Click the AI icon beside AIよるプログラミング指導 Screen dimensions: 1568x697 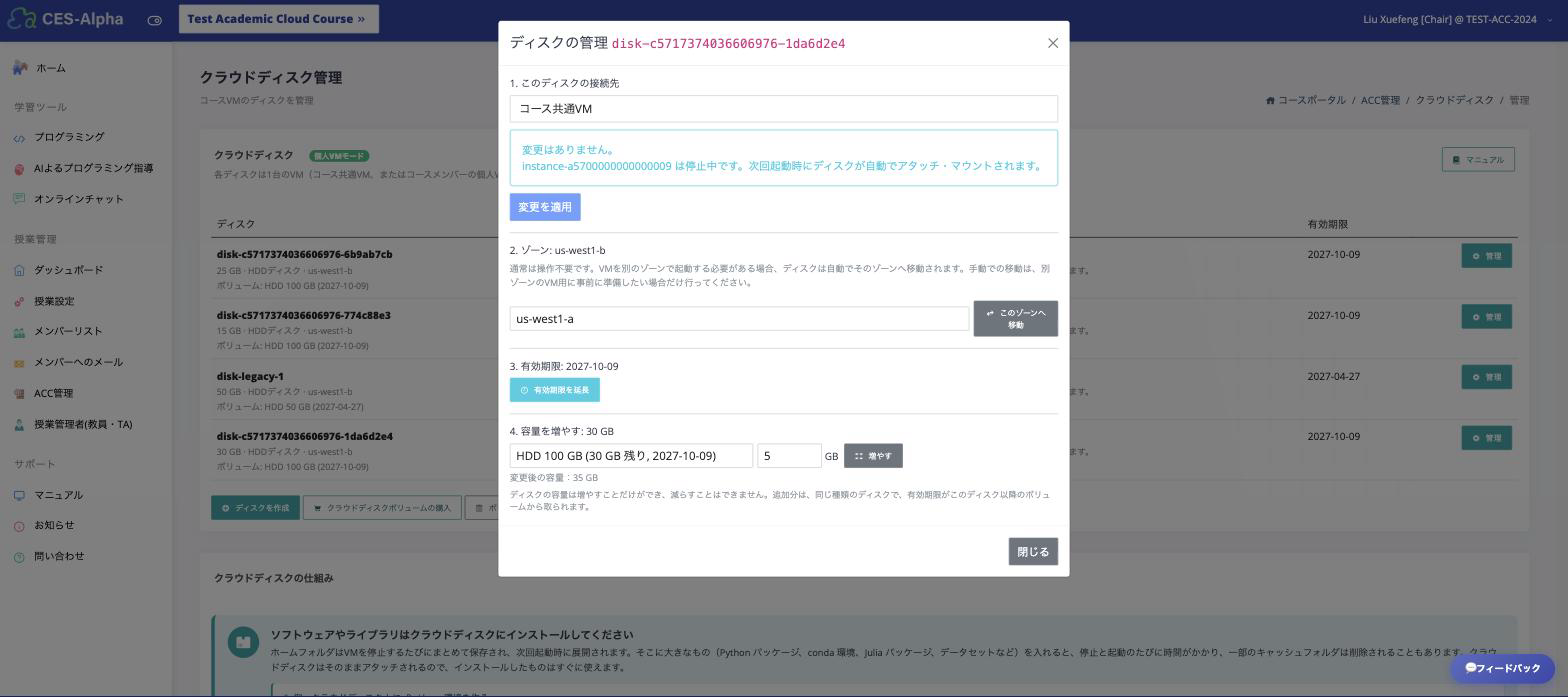coord(19,169)
